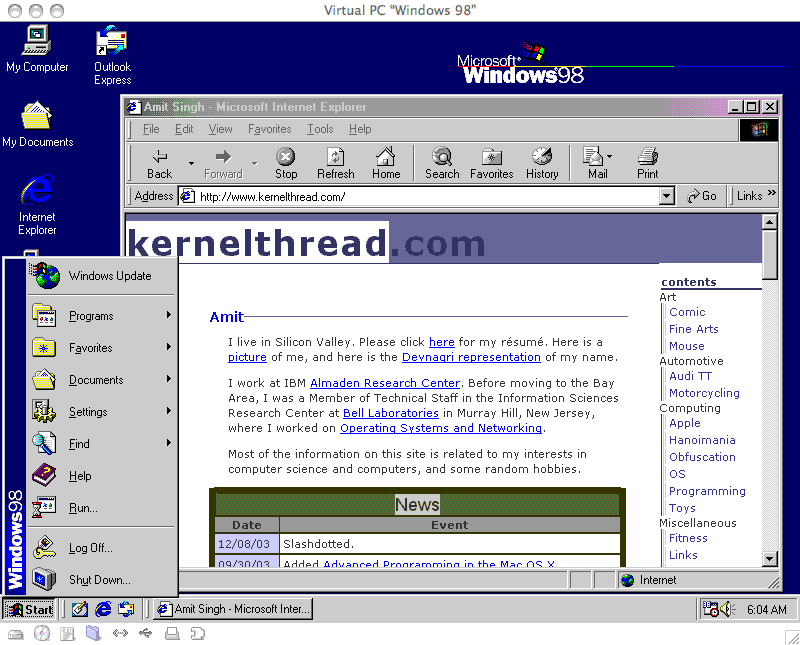Stop loading the page with Stop button
The height and width of the screenshot is (645, 800).
pos(286,163)
